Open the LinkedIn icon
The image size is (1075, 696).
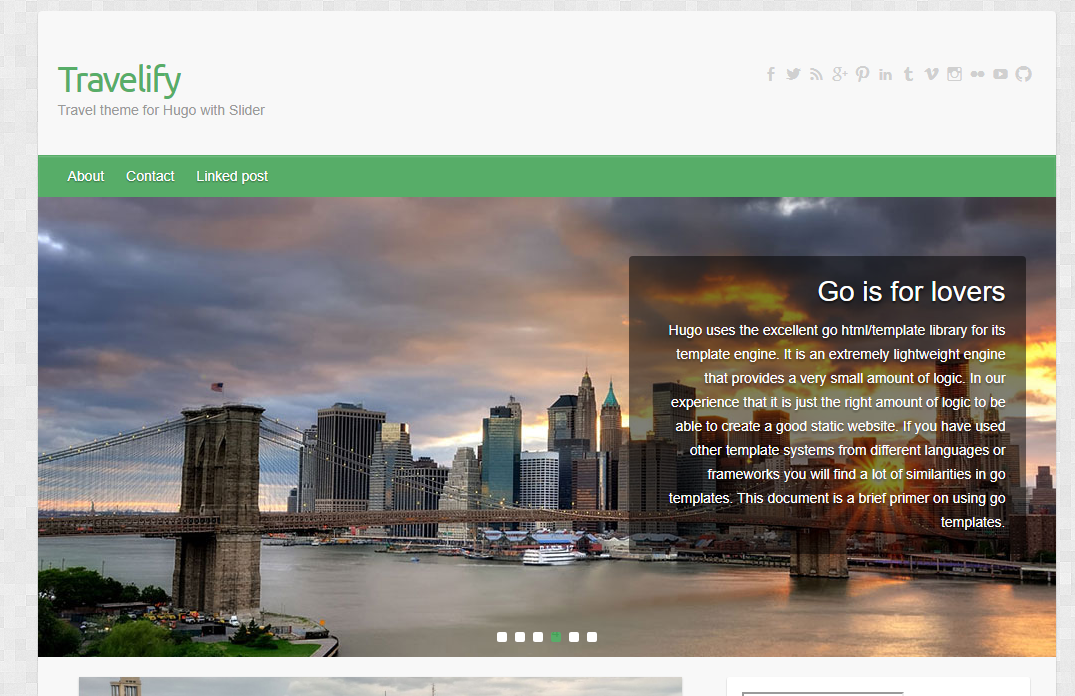(886, 74)
